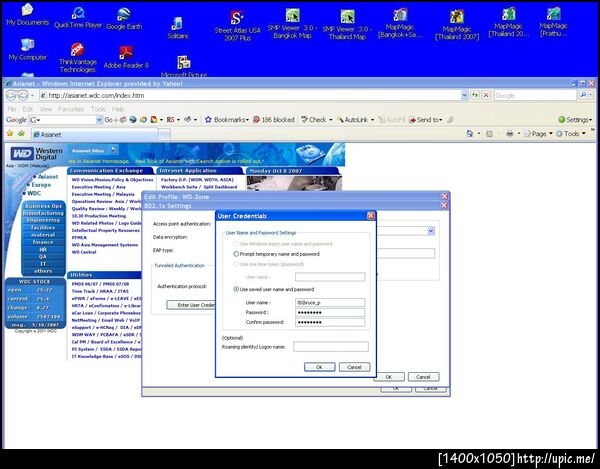
Task: Open the File menu
Action: (12, 109)
